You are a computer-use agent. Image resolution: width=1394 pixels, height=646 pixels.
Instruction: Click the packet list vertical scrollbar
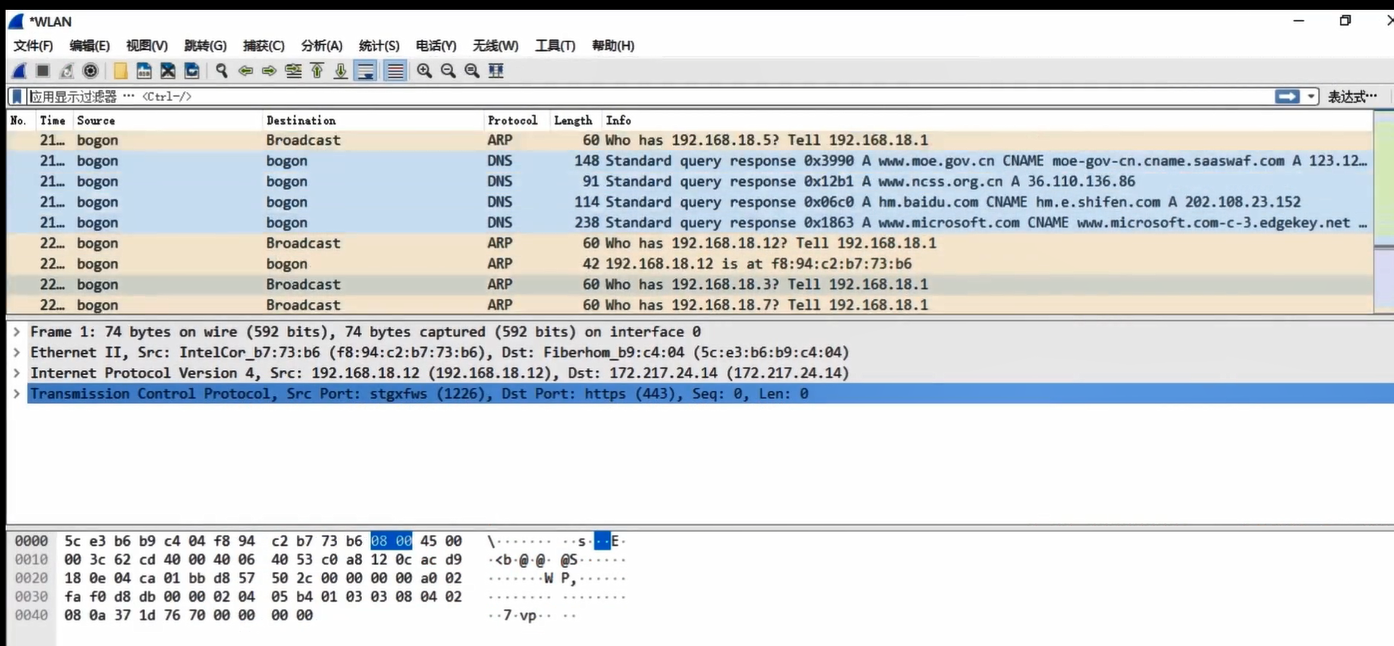[1384, 213]
